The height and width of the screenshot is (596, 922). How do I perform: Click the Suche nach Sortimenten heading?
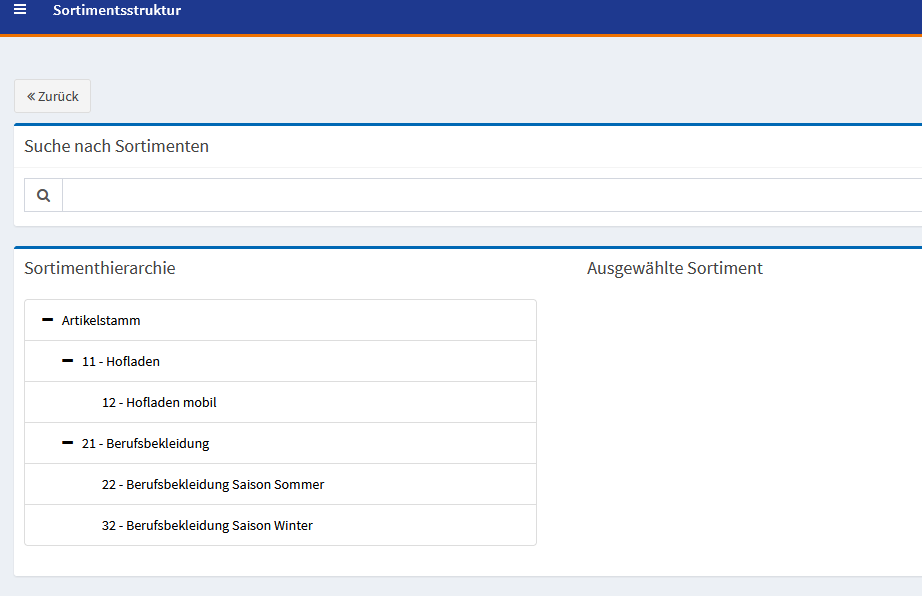(x=116, y=147)
